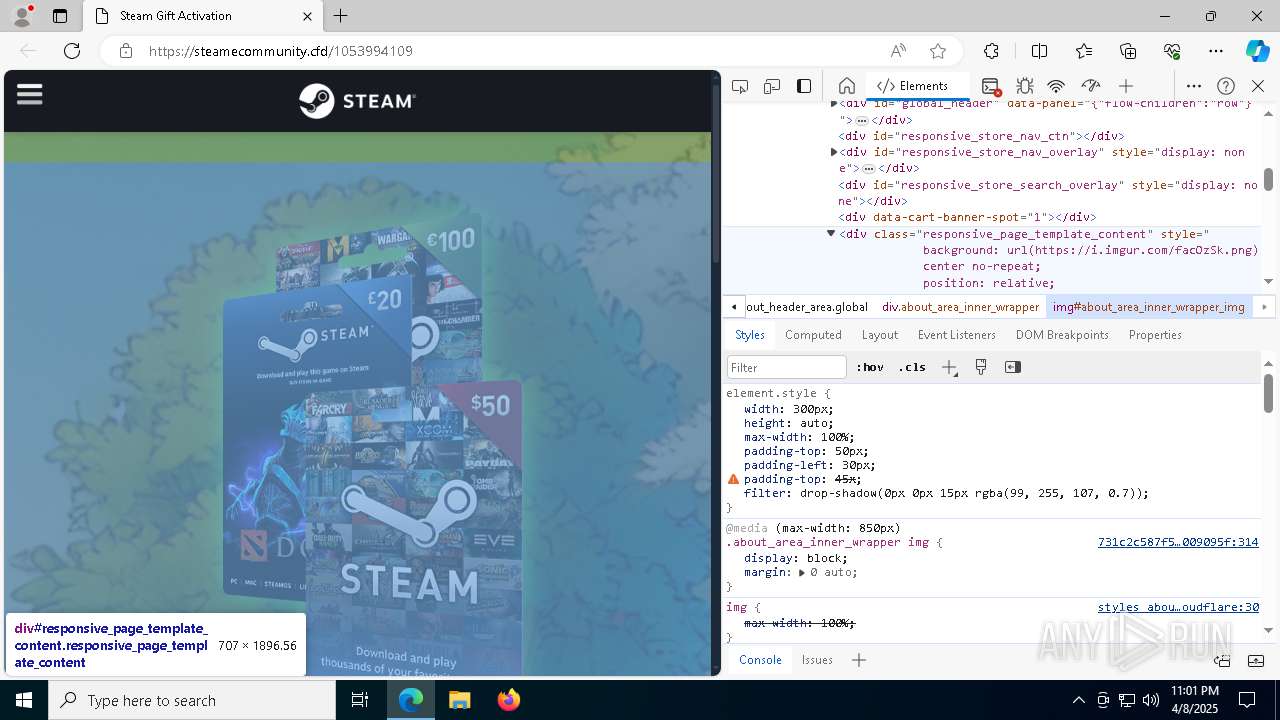This screenshot has width=1280, height=720.
Task: Open Customize and control DevTools menu
Action: (1194, 86)
